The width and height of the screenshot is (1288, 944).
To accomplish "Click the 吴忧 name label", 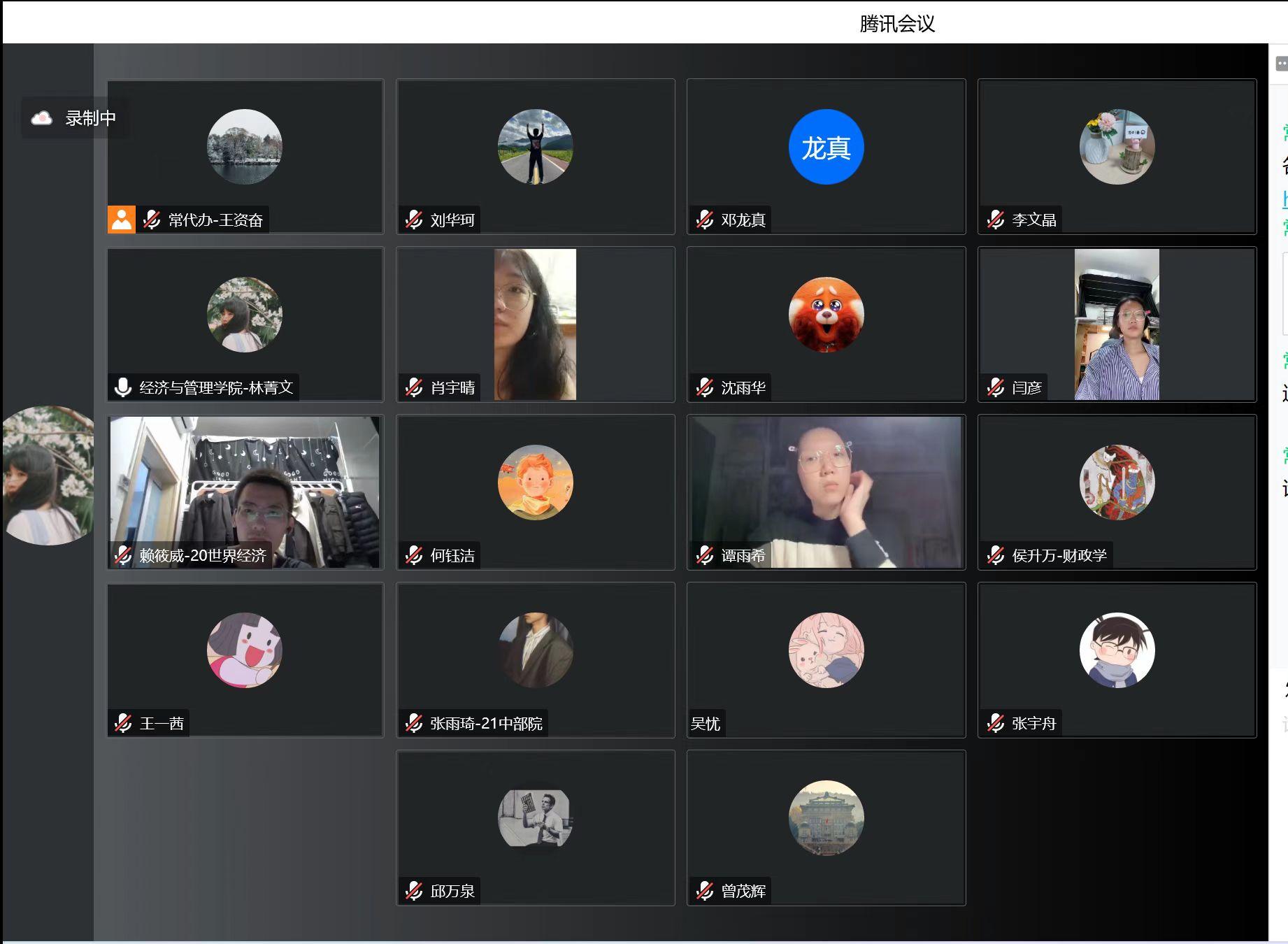I will (x=705, y=723).
